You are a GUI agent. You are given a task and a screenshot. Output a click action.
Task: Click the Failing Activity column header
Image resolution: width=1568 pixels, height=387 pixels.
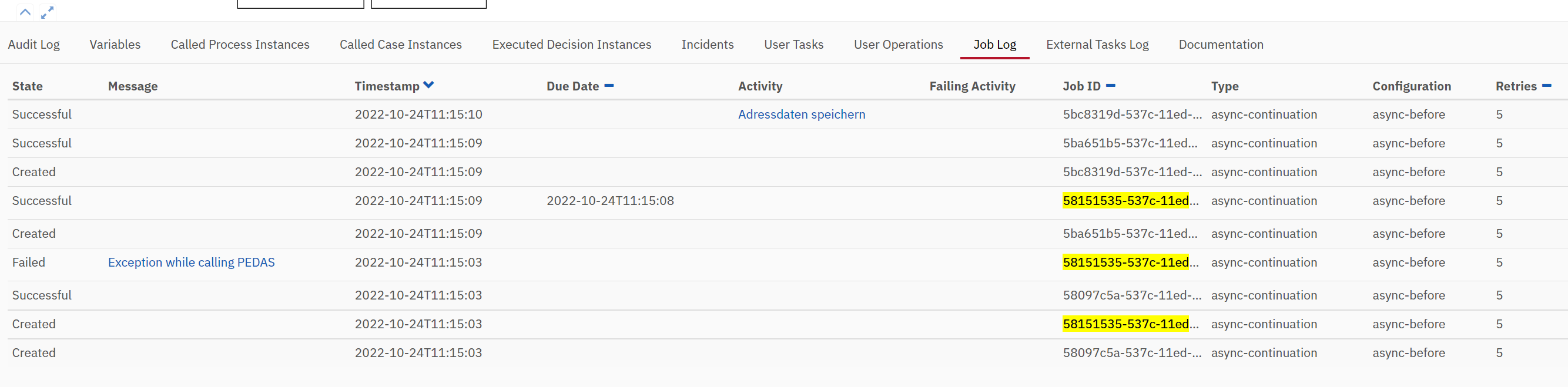click(x=972, y=86)
